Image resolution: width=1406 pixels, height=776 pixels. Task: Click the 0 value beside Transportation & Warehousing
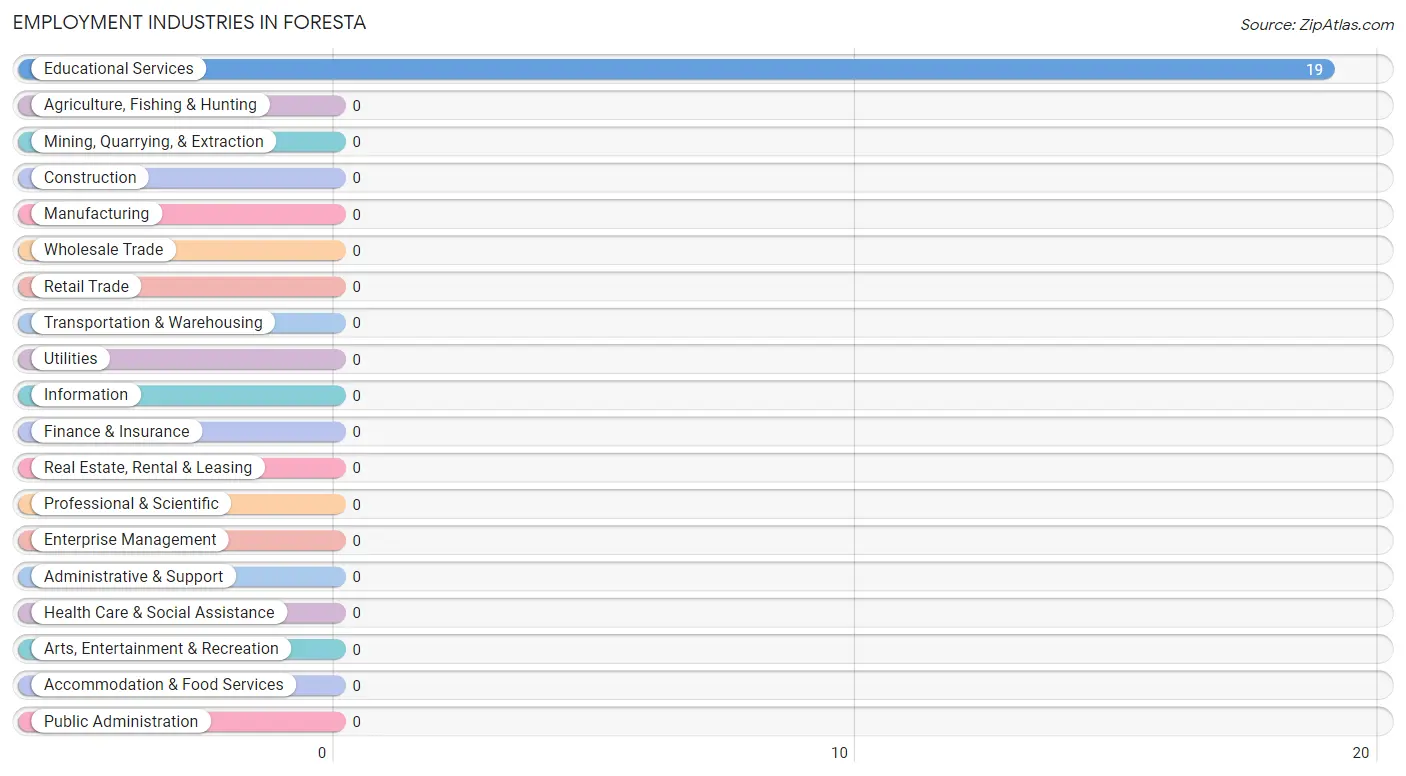[356, 323]
